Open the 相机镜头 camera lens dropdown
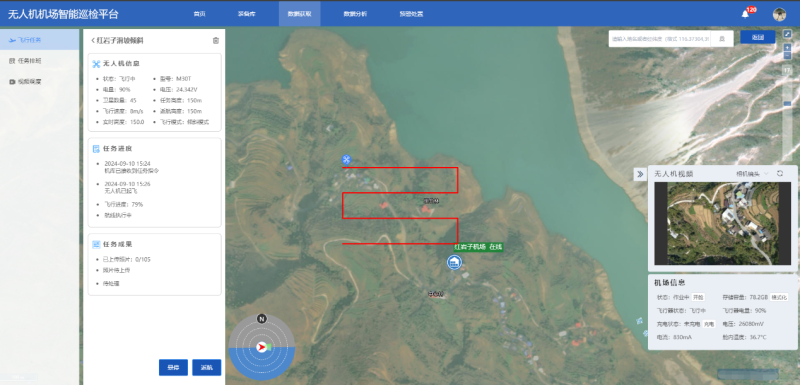This screenshot has height=385, width=800. [x=752, y=174]
